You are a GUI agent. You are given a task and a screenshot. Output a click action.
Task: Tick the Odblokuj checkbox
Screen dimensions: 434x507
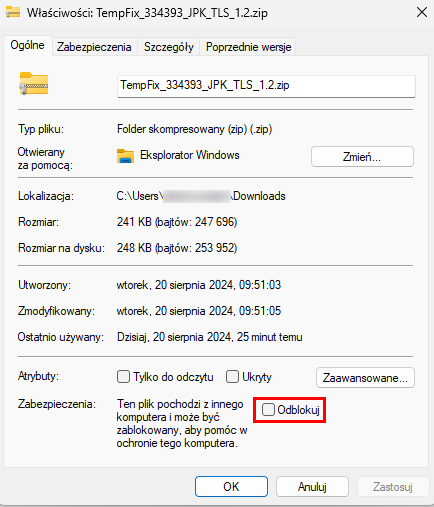tap(268, 410)
